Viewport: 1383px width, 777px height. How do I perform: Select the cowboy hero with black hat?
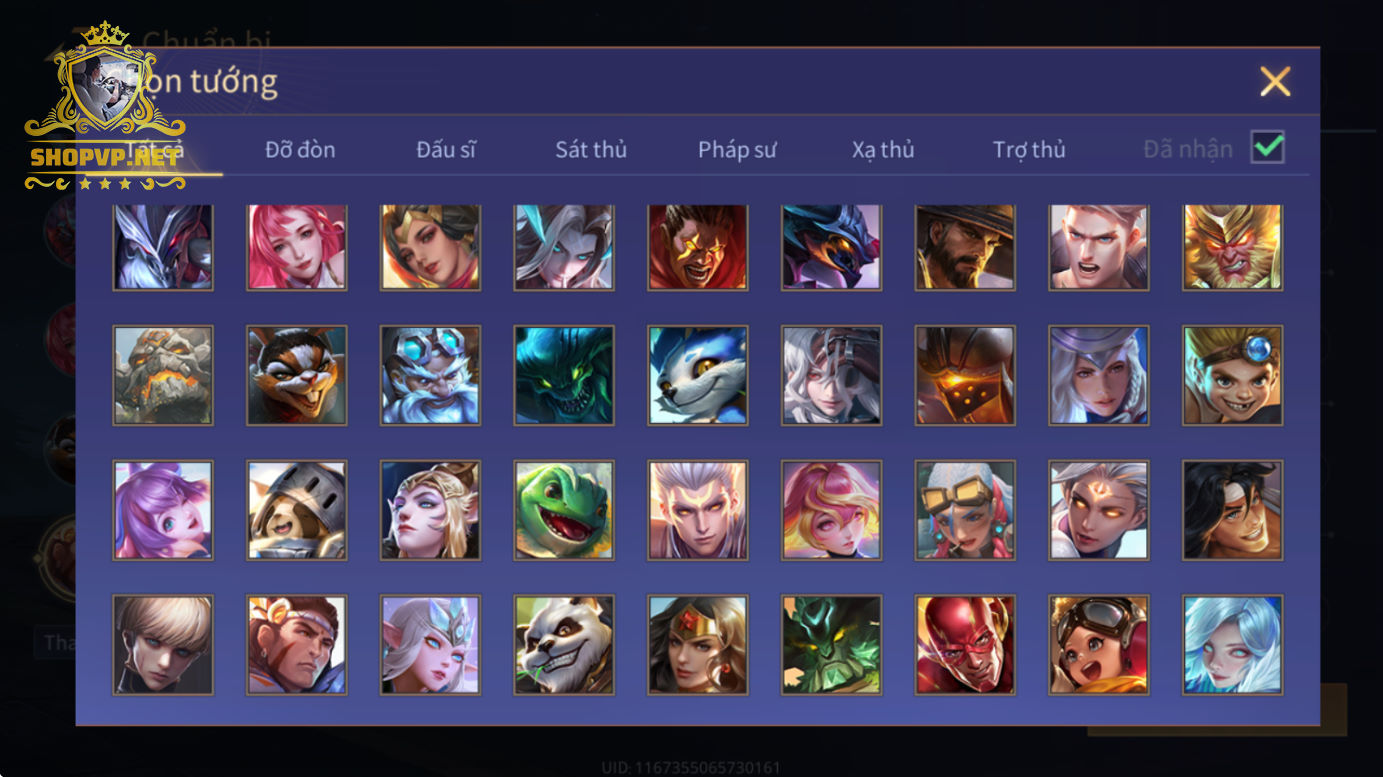click(x=966, y=247)
